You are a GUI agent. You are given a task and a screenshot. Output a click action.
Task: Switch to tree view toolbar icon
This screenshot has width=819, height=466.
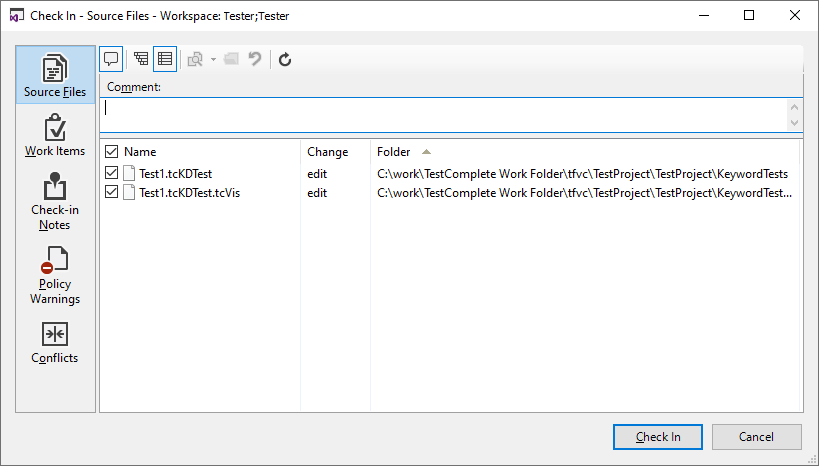click(x=141, y=59)
